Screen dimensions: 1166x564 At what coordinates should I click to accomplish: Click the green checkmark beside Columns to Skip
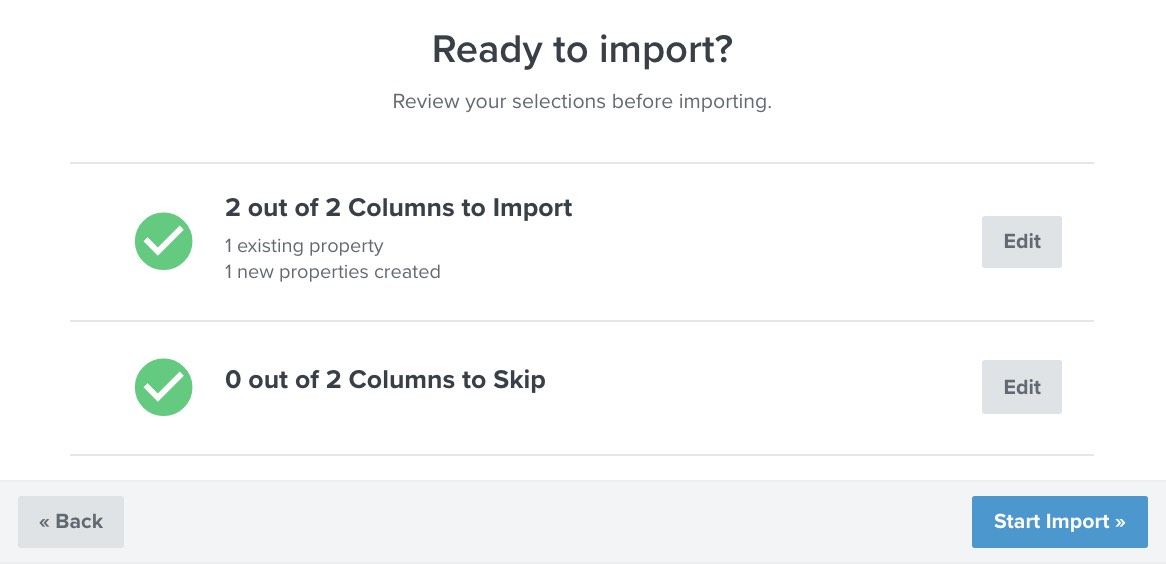pyautogui.click(x=164, y=387)
